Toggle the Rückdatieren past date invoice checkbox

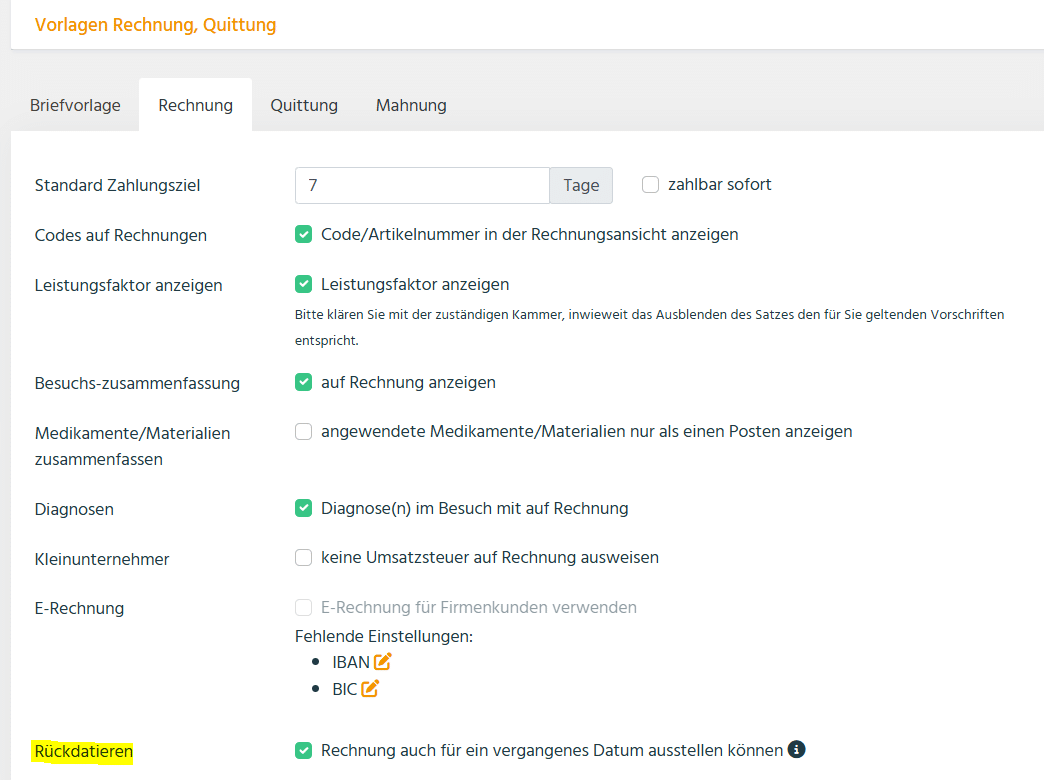coord(304,750)
